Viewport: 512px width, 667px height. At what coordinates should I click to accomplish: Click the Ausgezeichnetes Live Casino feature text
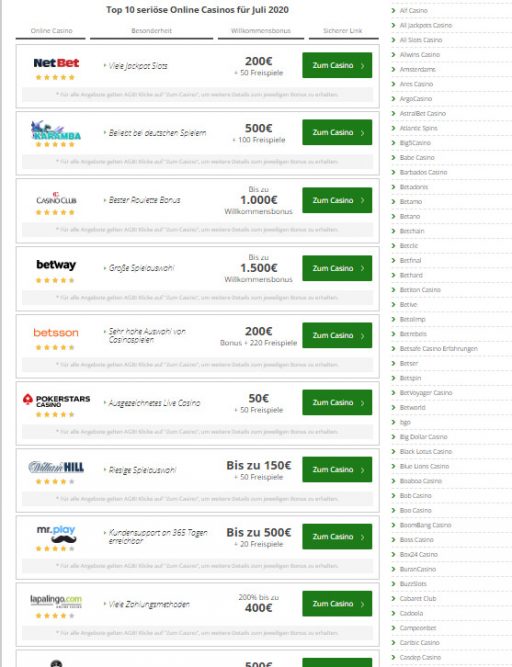(x=152, y=403)
